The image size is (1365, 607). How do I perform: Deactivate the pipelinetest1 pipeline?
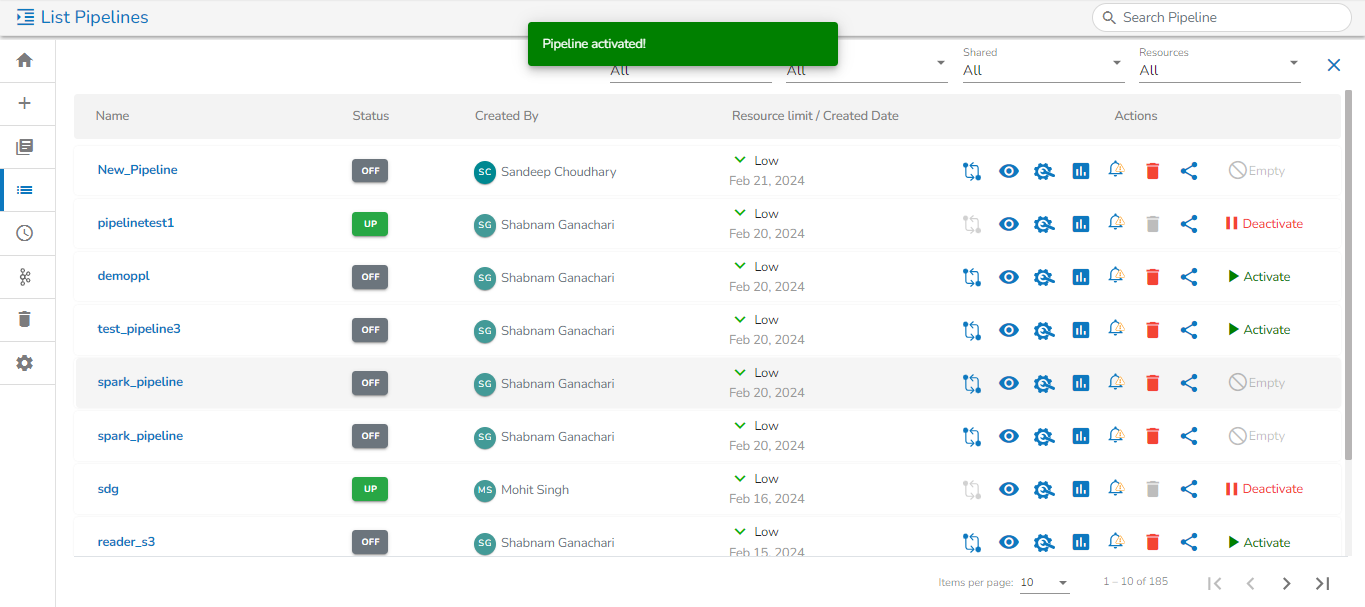coord(1264,224)
